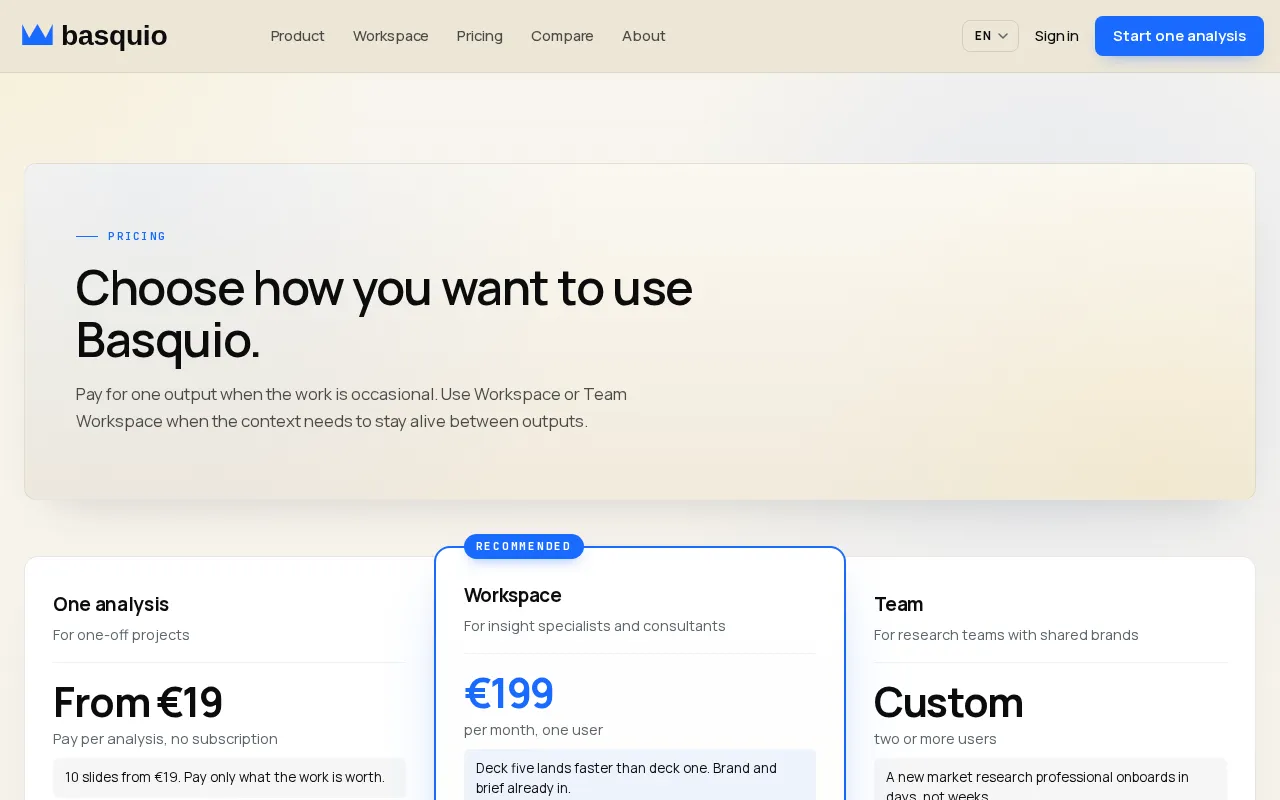1280x800 pixels.
Task: Click 'per month, one user' text
Action: click(x=533, y=730)
